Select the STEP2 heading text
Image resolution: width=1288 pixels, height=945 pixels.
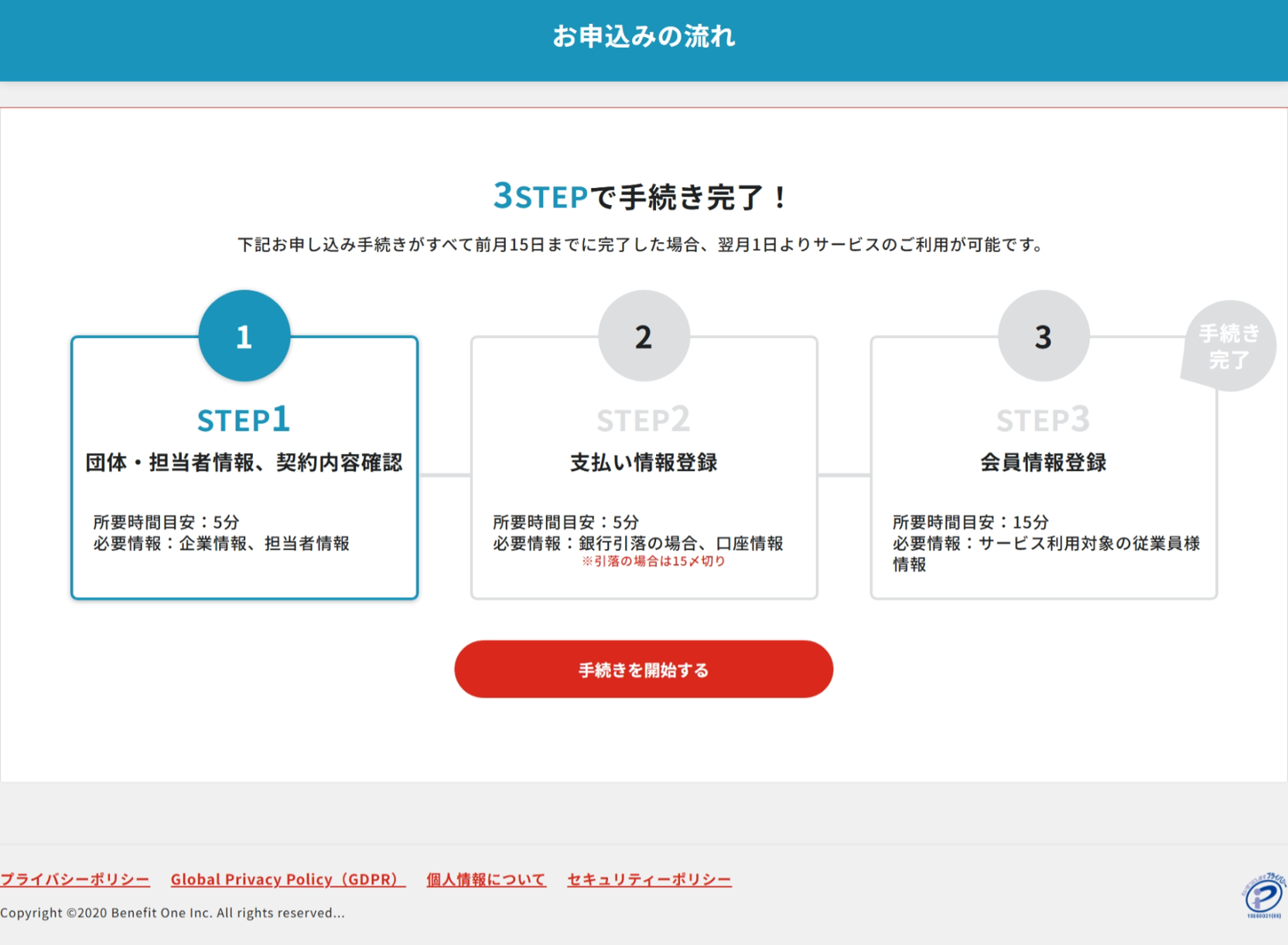(644, 420)
